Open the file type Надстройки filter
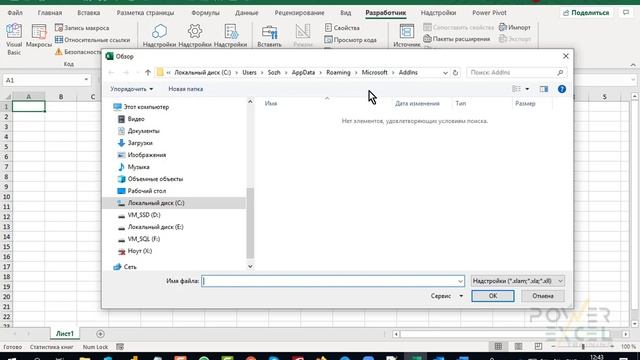The height and width of the screenshot is (360, 640). click(x=518, y=281)
